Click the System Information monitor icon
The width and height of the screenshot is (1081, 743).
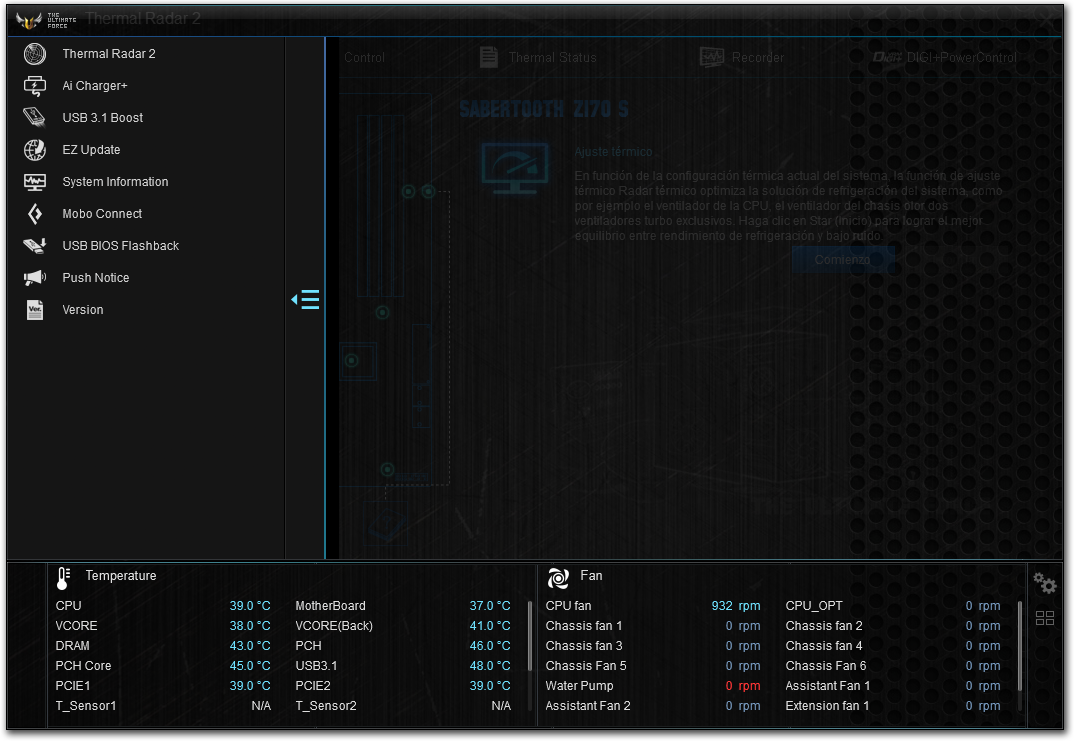click(34, 182)
